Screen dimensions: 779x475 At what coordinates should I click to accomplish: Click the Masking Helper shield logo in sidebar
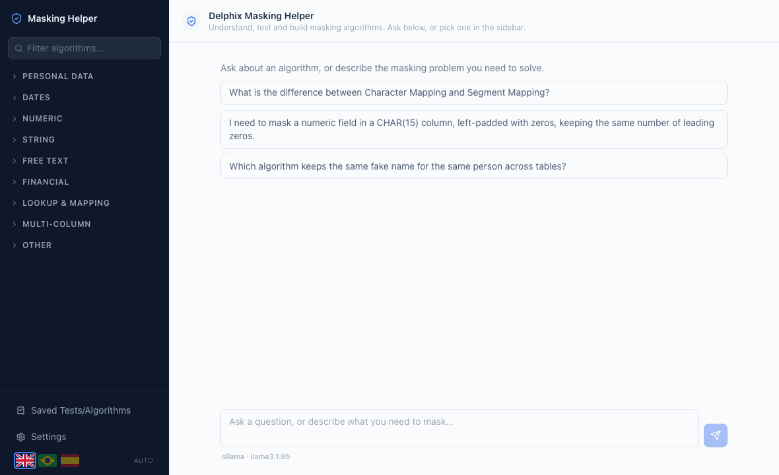point(16,18)
